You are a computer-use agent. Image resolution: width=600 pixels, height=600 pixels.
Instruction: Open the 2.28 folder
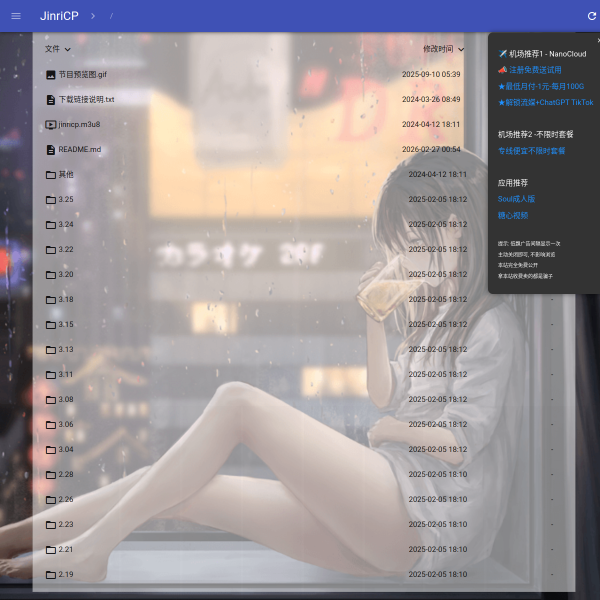pyautogui.click(x=66, y=474)
